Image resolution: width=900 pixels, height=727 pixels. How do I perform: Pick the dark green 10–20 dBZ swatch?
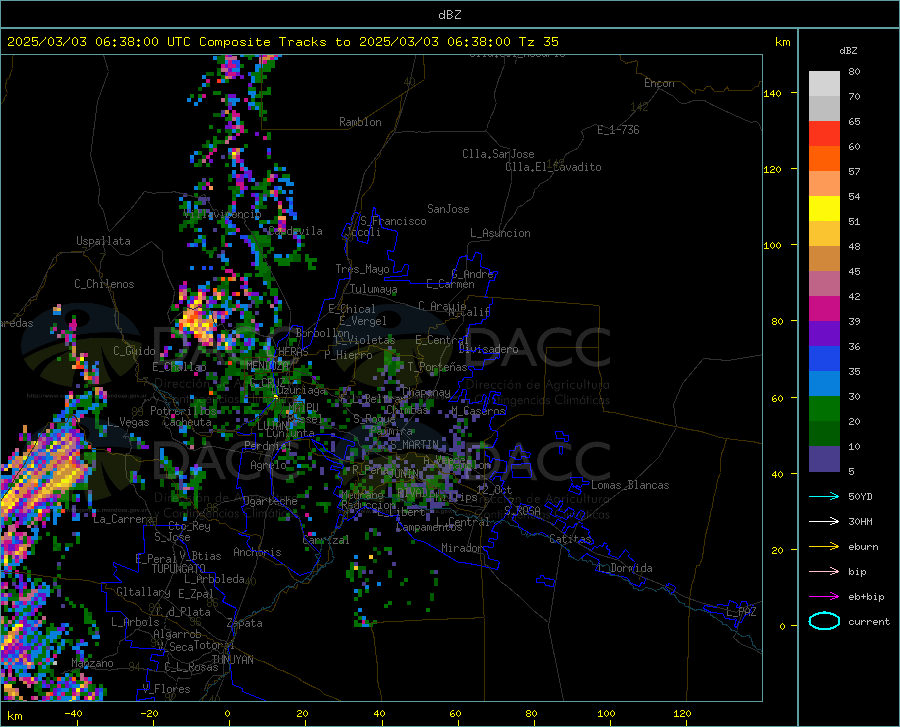pos(824,434)
